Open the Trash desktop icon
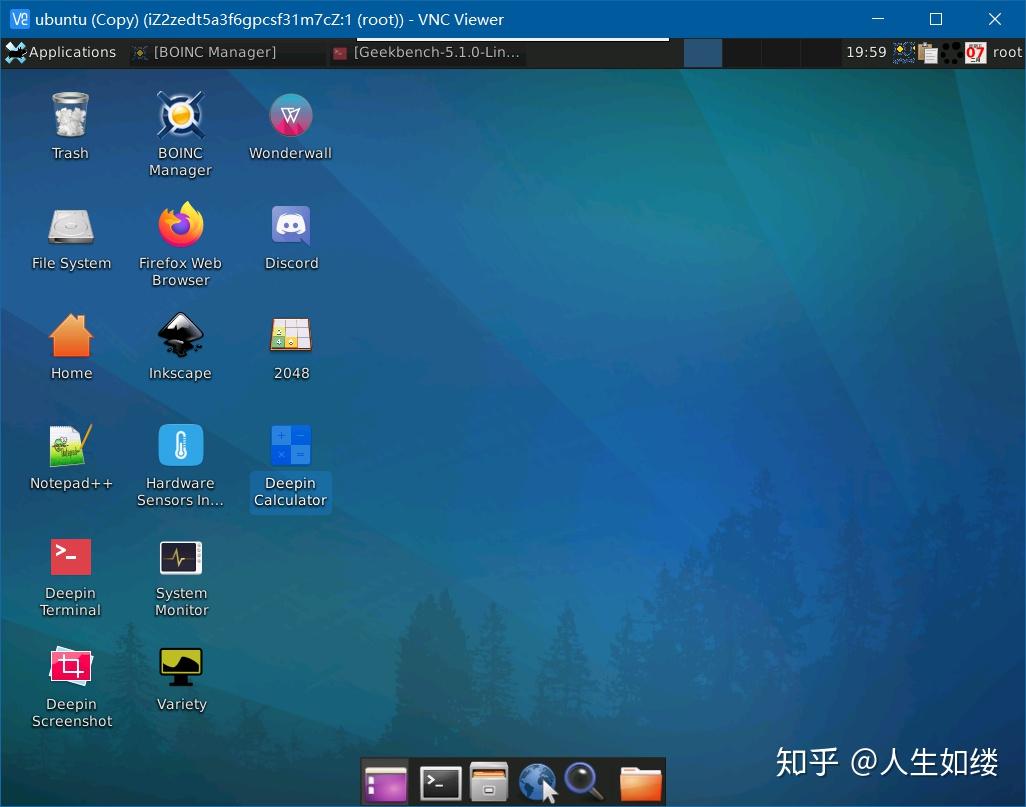Screen dimensions: 1026x807 click(70, 126)
